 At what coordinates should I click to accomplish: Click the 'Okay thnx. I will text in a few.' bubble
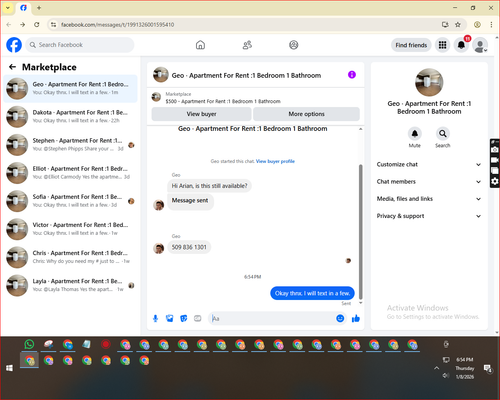click(x=312, y=293)
